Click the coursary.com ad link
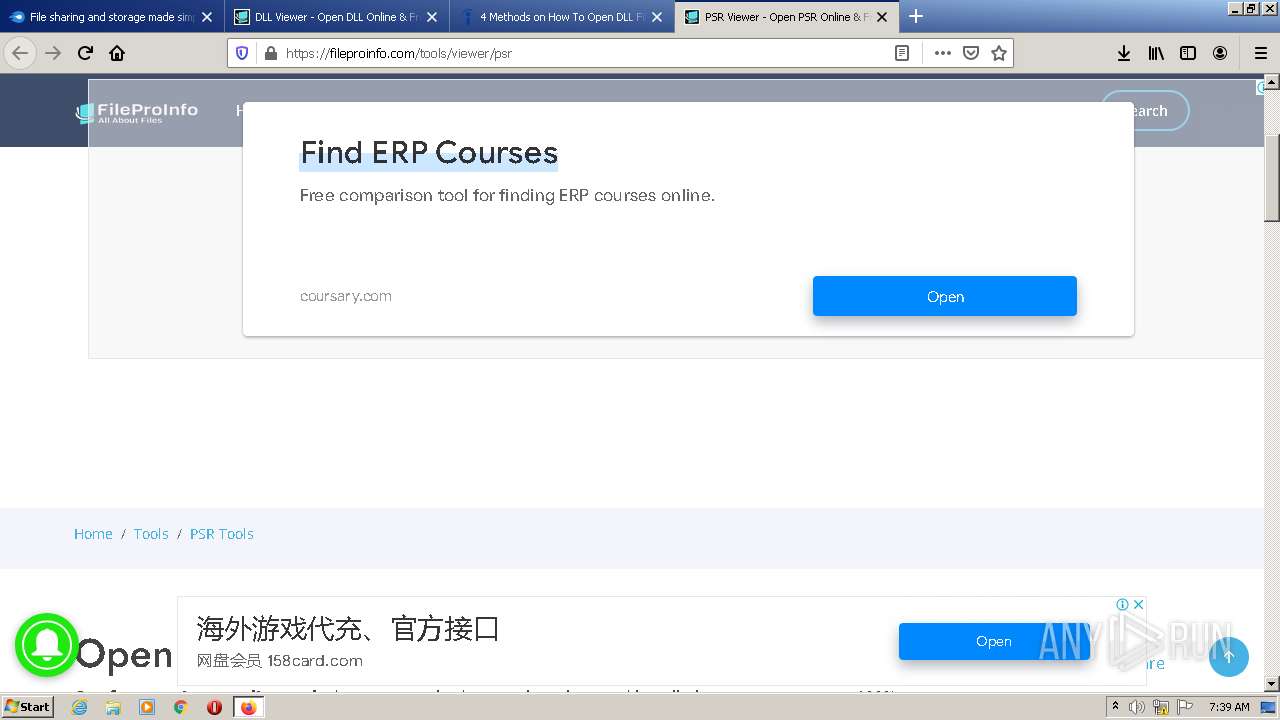 [x=346, y=296]
